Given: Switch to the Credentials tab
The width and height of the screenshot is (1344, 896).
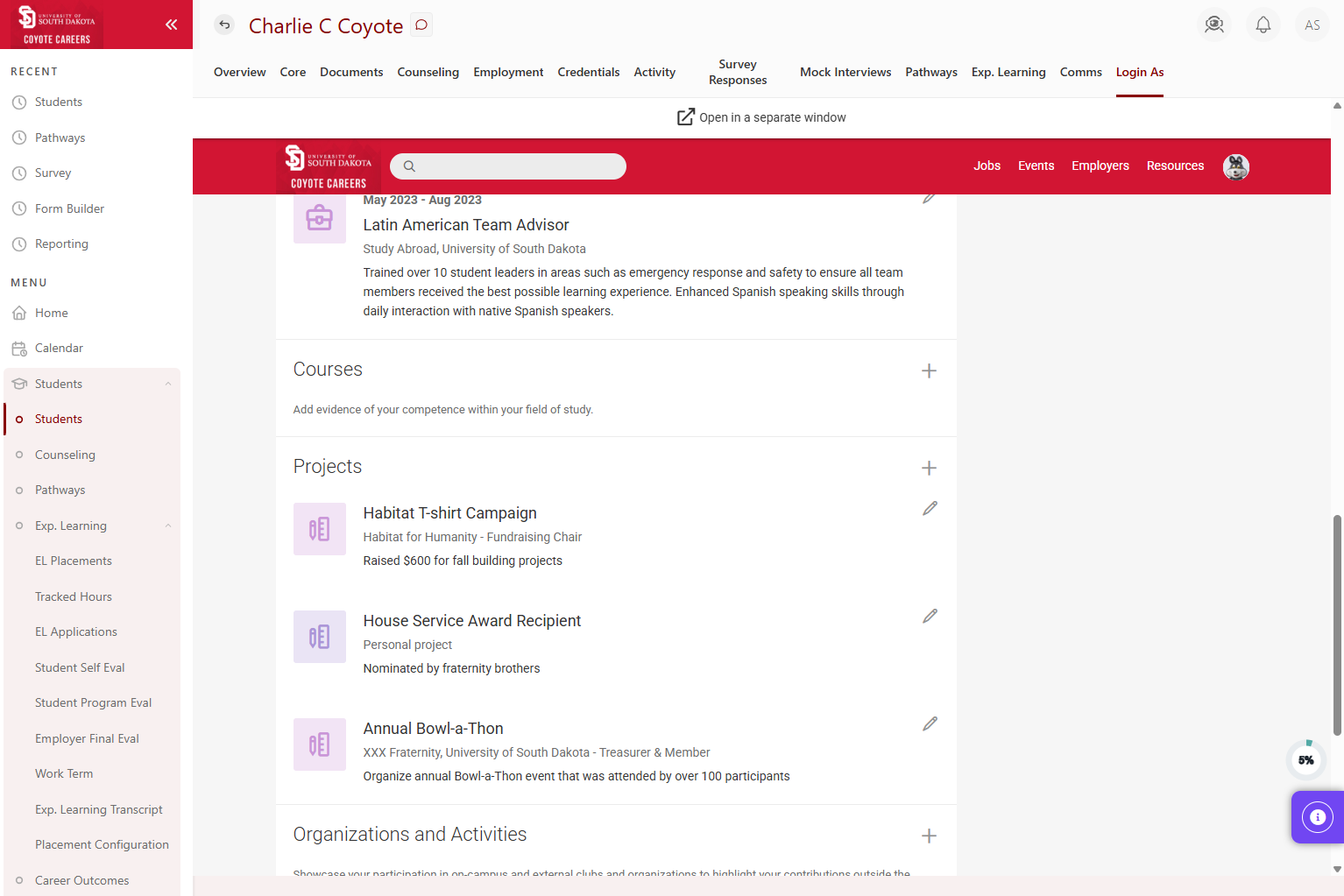Looking at the screenshot, I should coord(589,72).
